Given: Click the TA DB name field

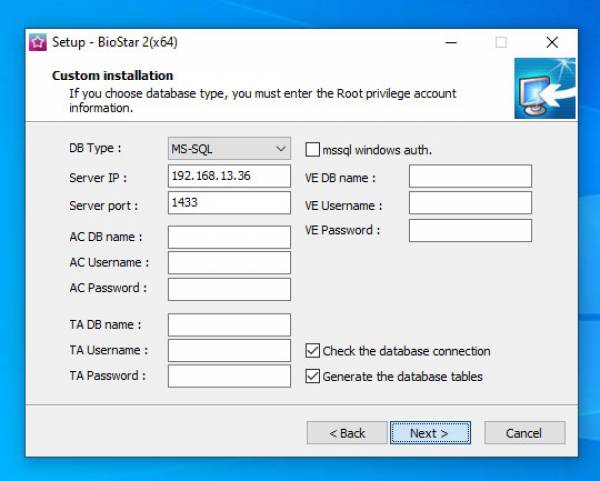Looking at the screenshot, I should click(x=229, y=325).
